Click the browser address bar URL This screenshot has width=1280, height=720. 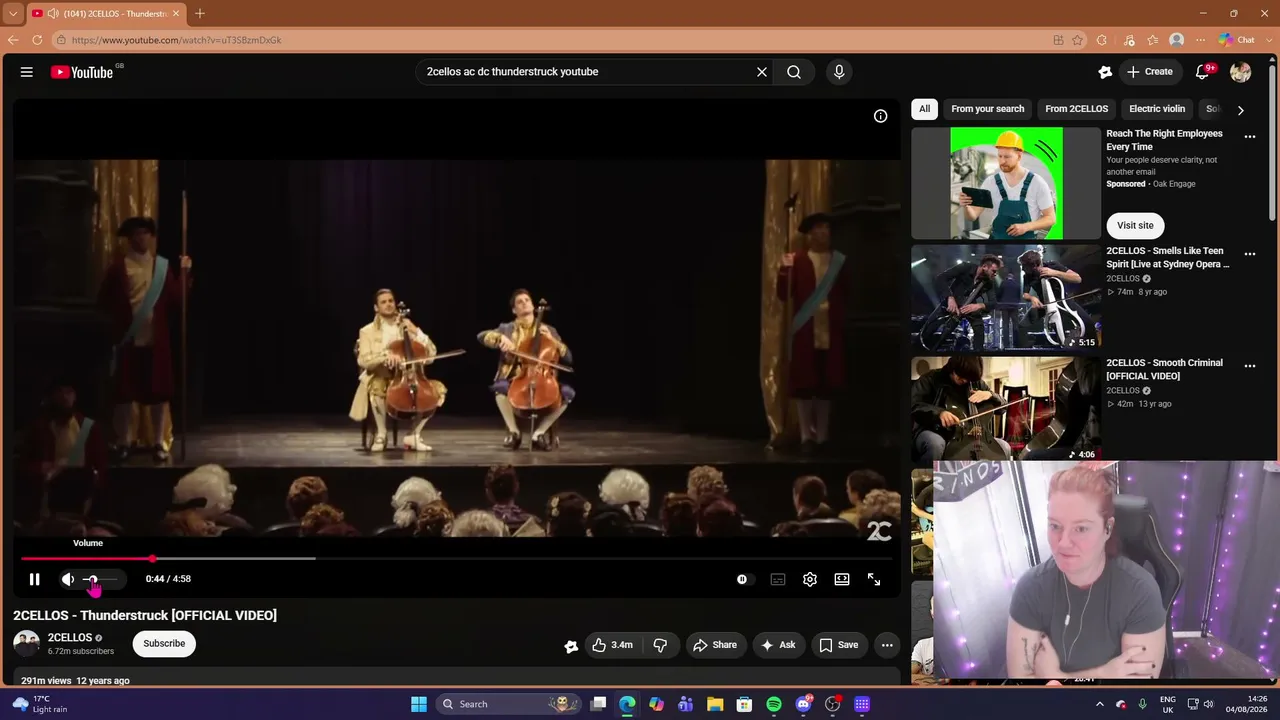(176, 40)
